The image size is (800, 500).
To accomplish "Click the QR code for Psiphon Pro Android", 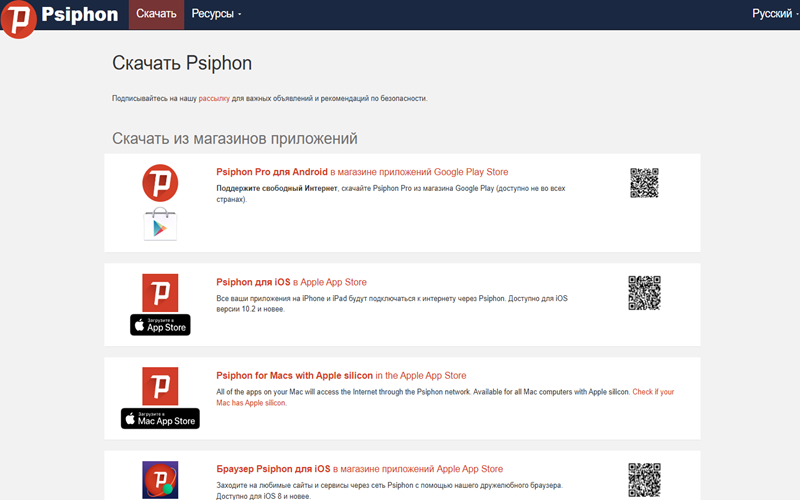I will tap(644, 183).
